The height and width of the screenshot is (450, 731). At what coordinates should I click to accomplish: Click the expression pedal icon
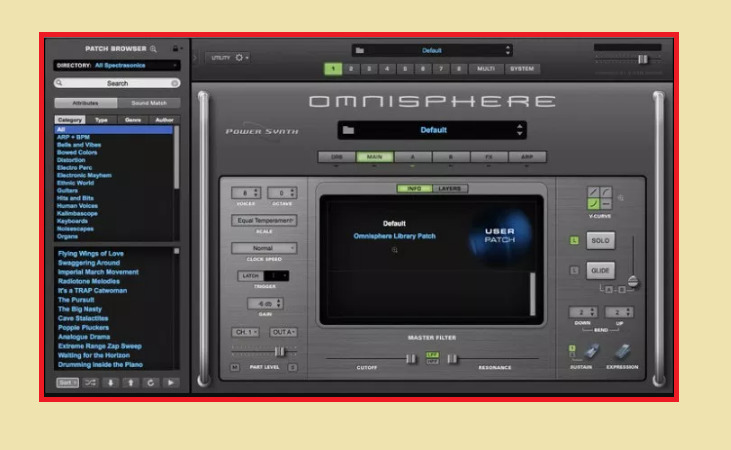[622, 352]
